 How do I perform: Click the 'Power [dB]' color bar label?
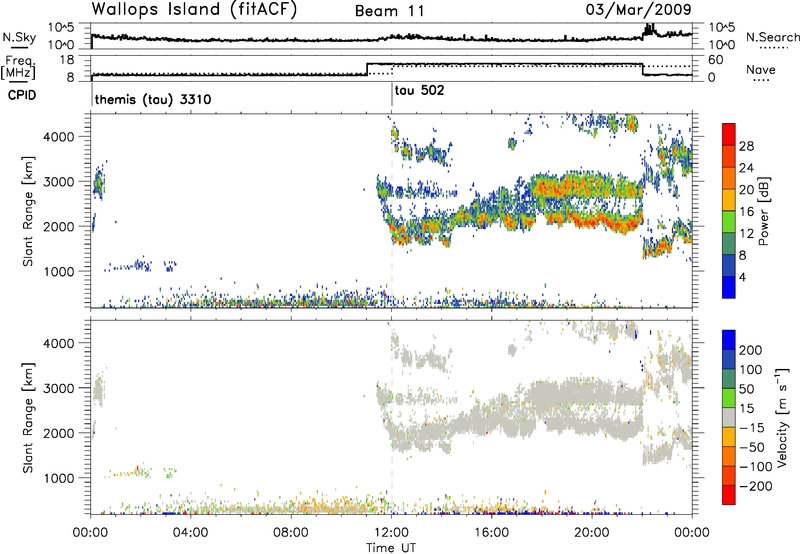point(763,211)
